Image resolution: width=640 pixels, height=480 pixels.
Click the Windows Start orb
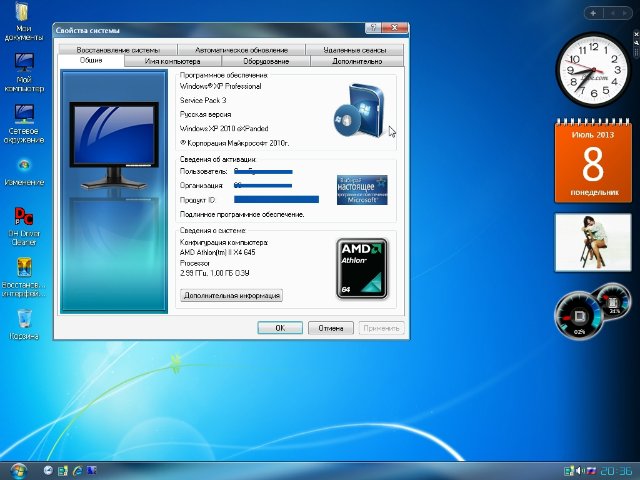point(17,470)
